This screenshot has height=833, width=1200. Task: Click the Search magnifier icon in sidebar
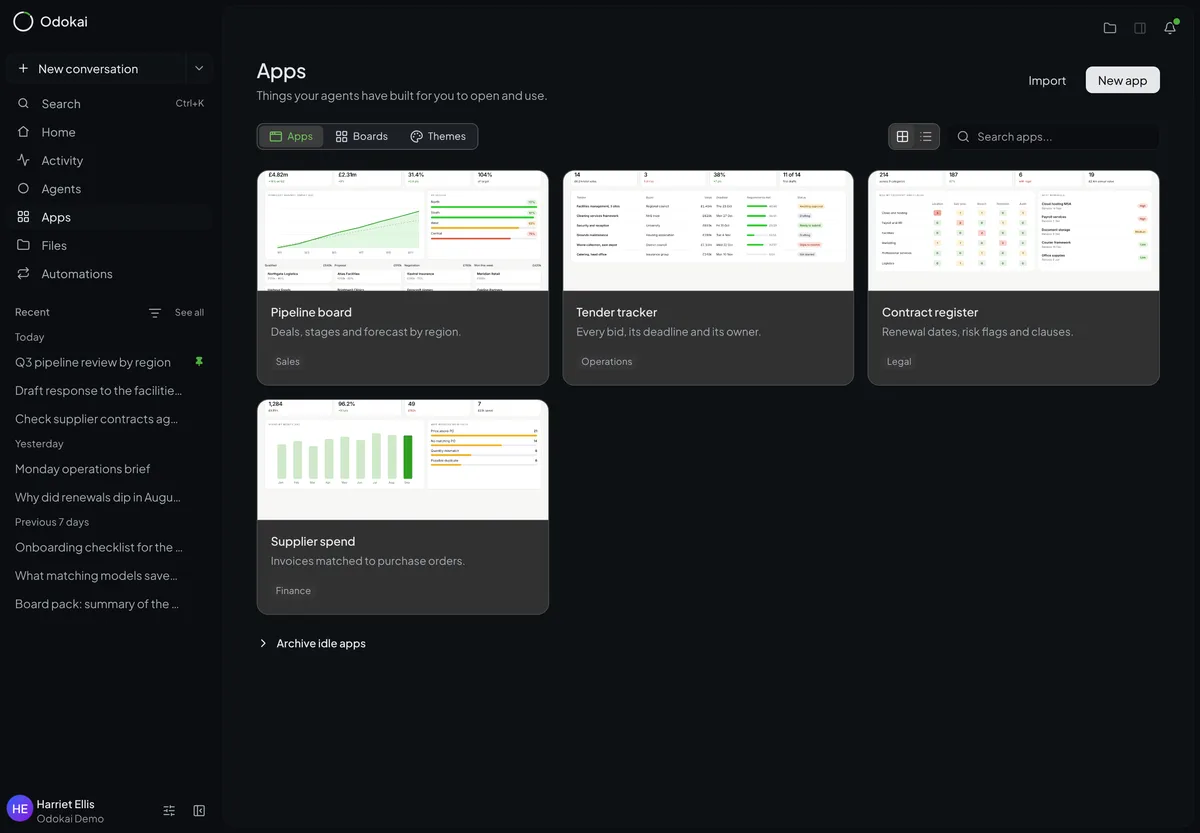point(23,104)
